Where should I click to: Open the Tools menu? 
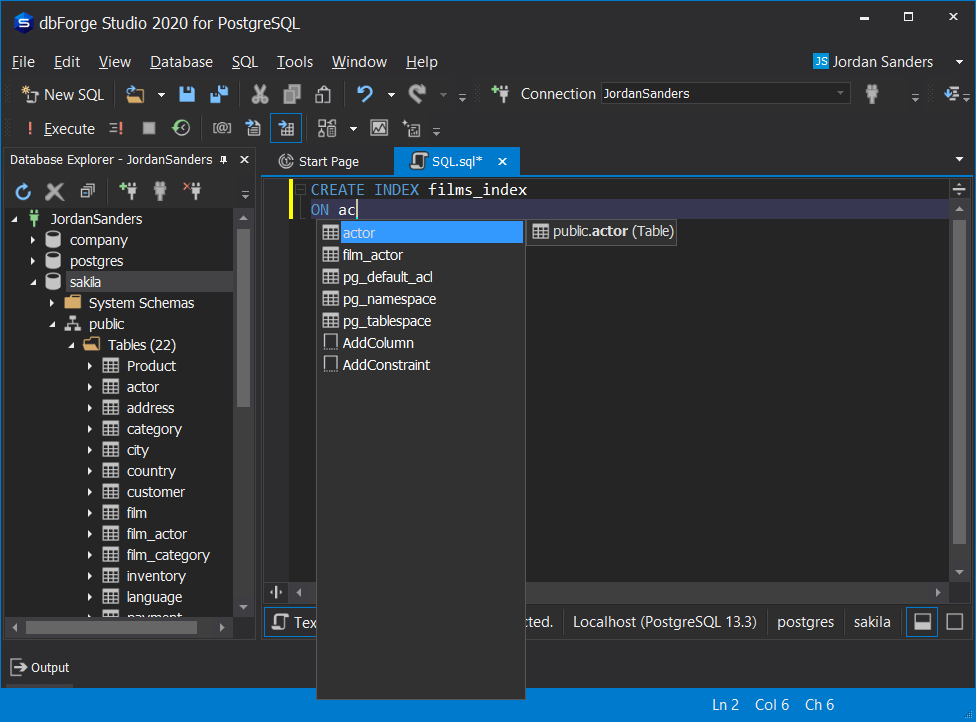coord(294,62)
